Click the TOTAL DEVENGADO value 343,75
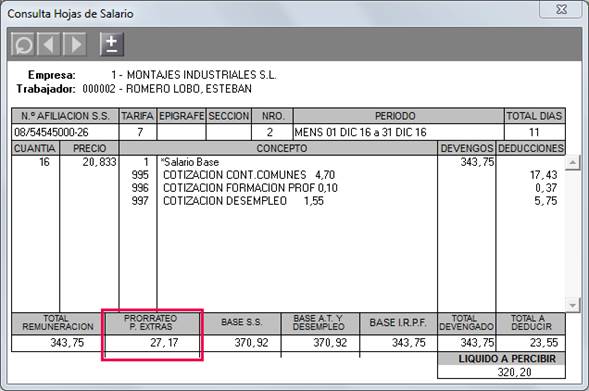 (x=477, y=343)
